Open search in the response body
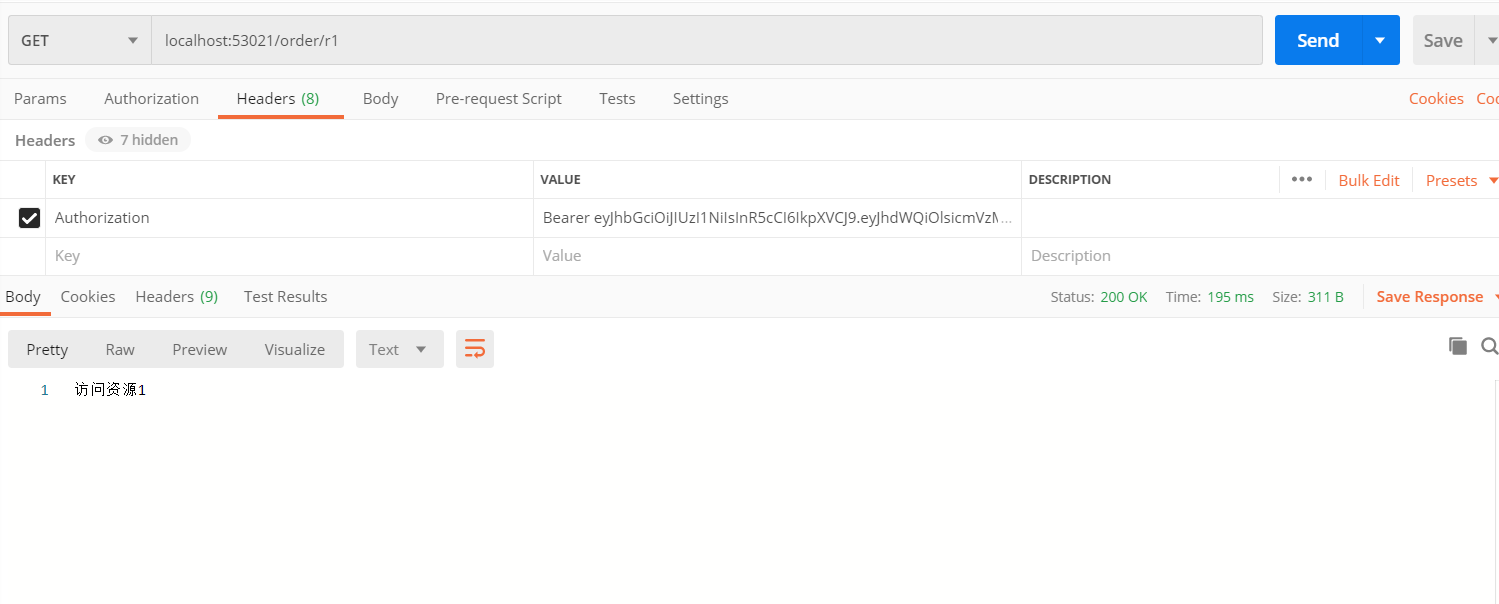 pos(1489,346)
